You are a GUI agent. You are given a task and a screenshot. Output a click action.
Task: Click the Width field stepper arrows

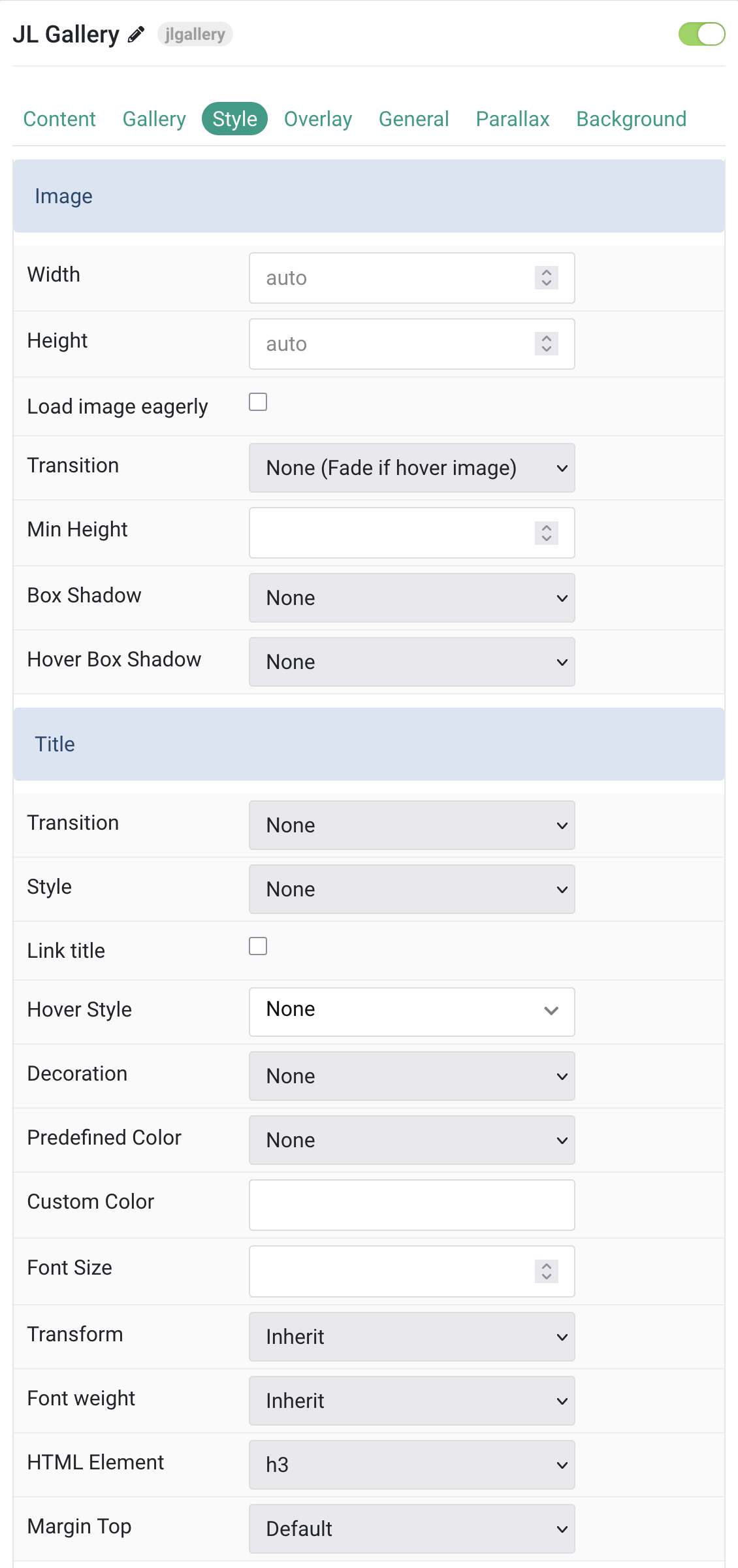(x=547, y=278)
